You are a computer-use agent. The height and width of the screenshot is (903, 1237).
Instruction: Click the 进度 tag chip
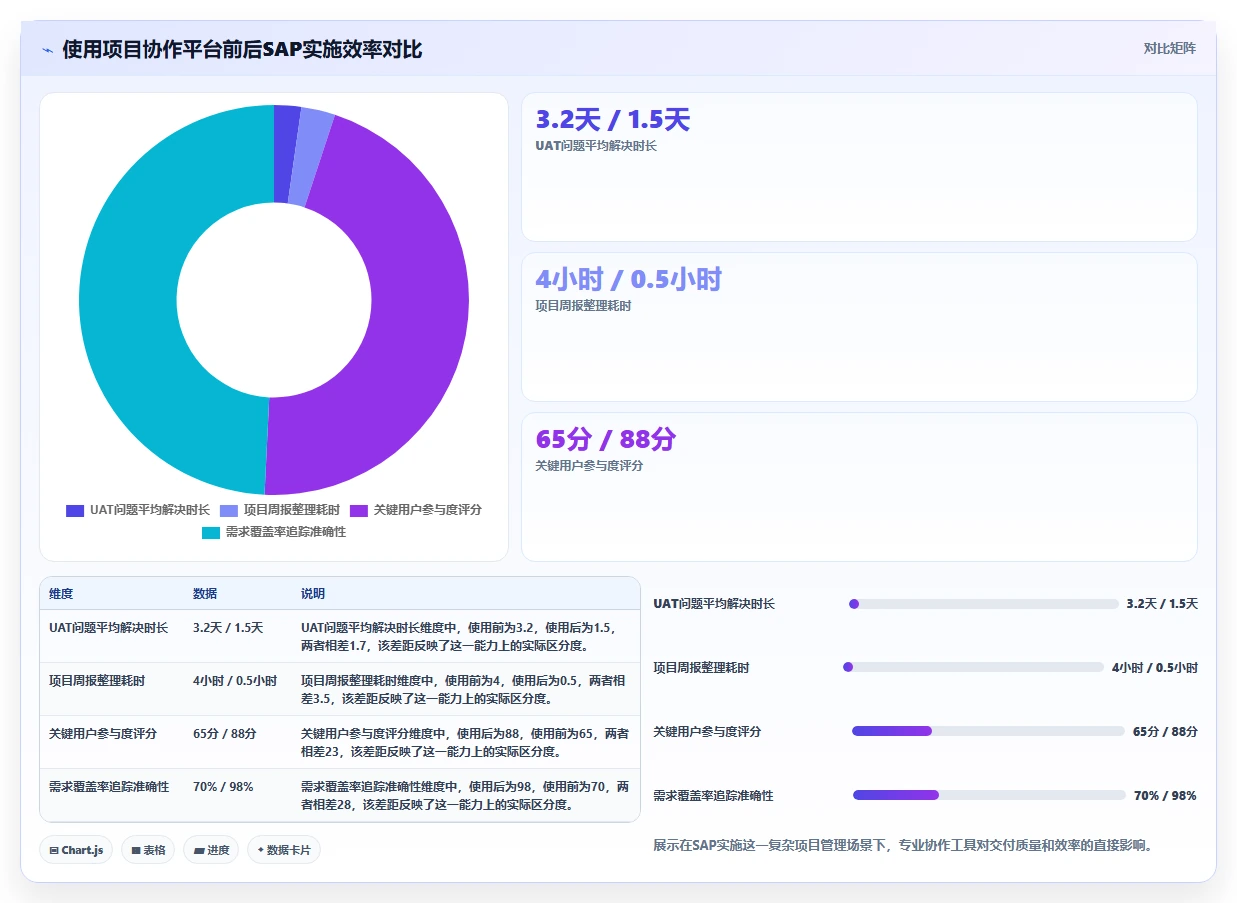coord(211,850)
